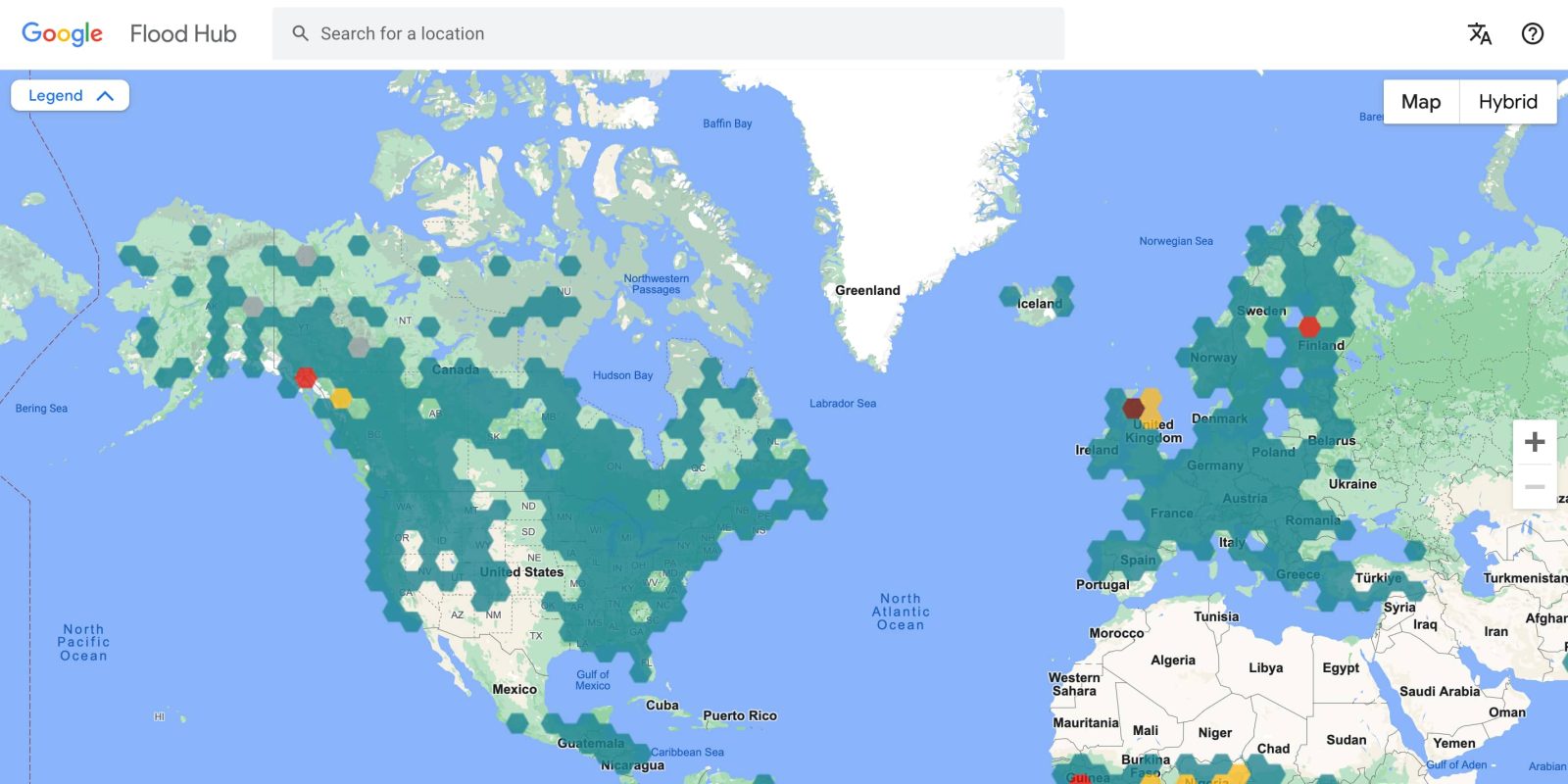Click the Legend chevron arrow
Viewport: 1568px width, 784px height.
[106, 96]
